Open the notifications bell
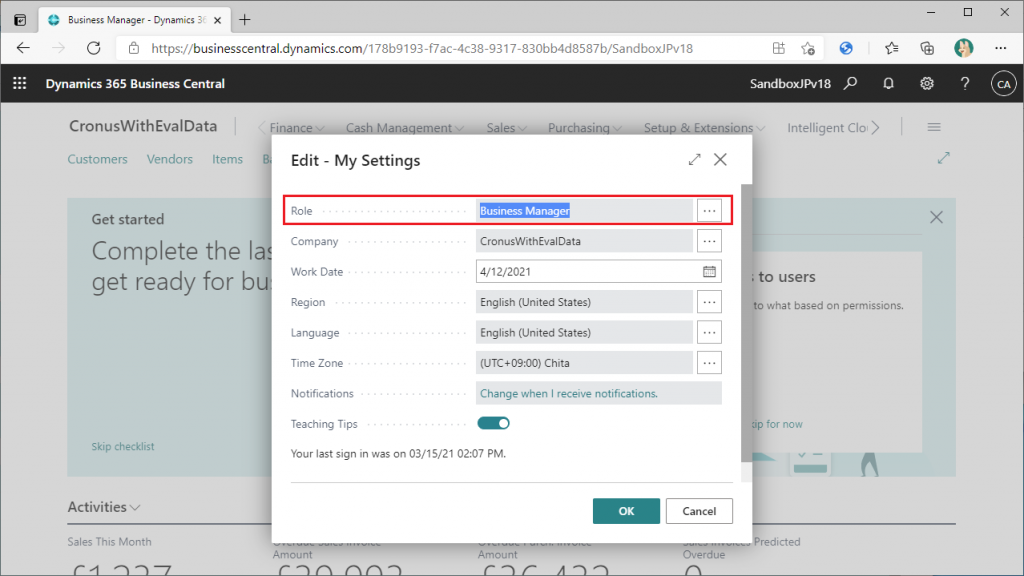 pos(888,84)
